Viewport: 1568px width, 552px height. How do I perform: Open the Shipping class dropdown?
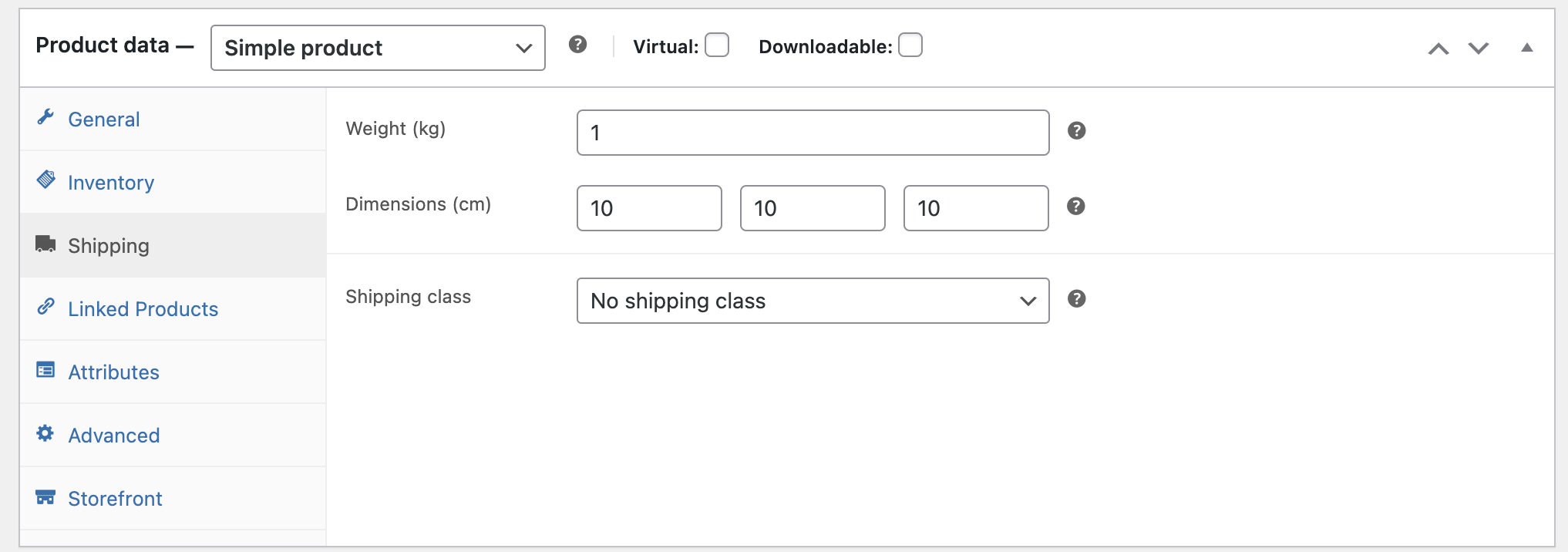(x=812, y=301)
